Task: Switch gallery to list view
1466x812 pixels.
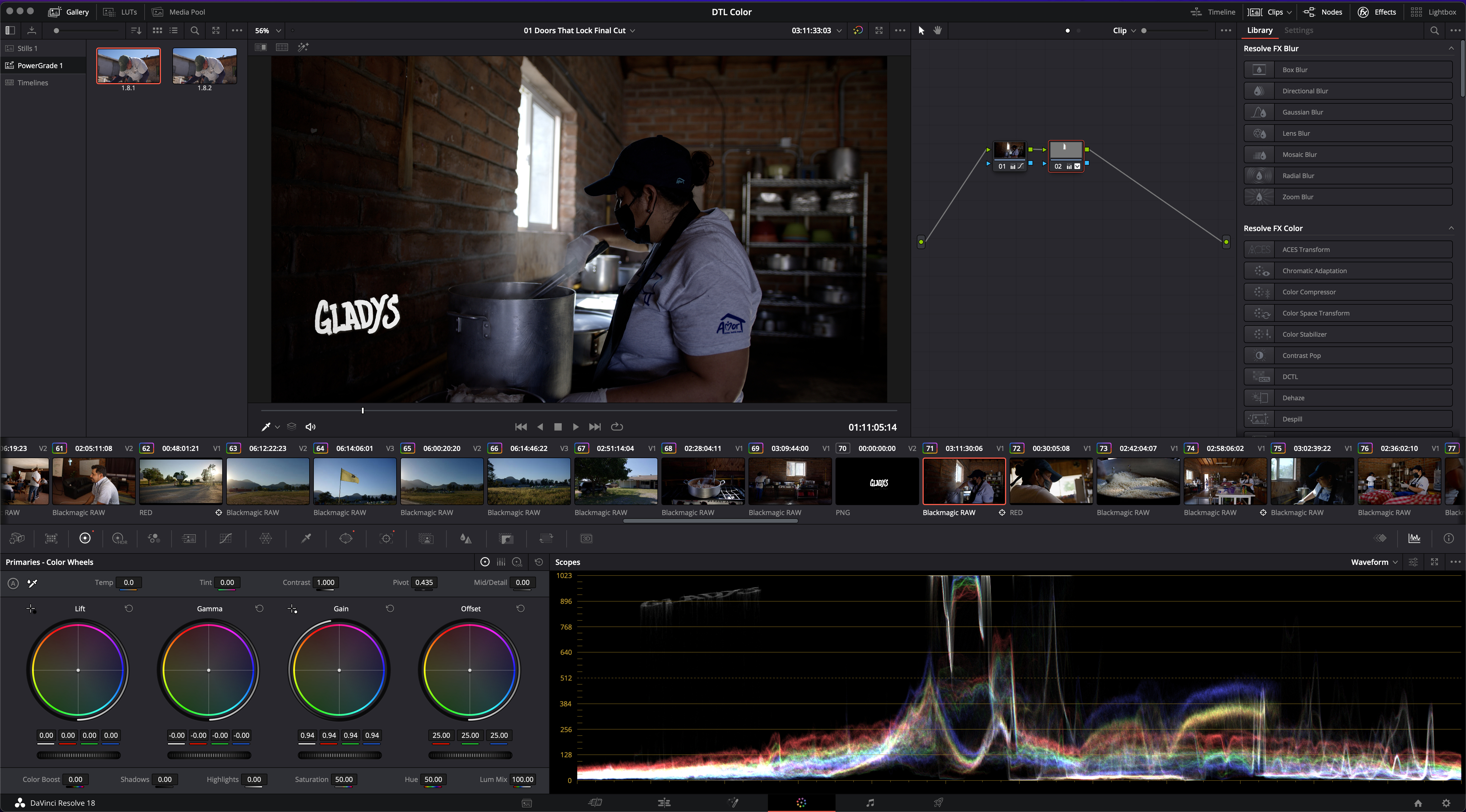Action: click(x=174, y=31)
